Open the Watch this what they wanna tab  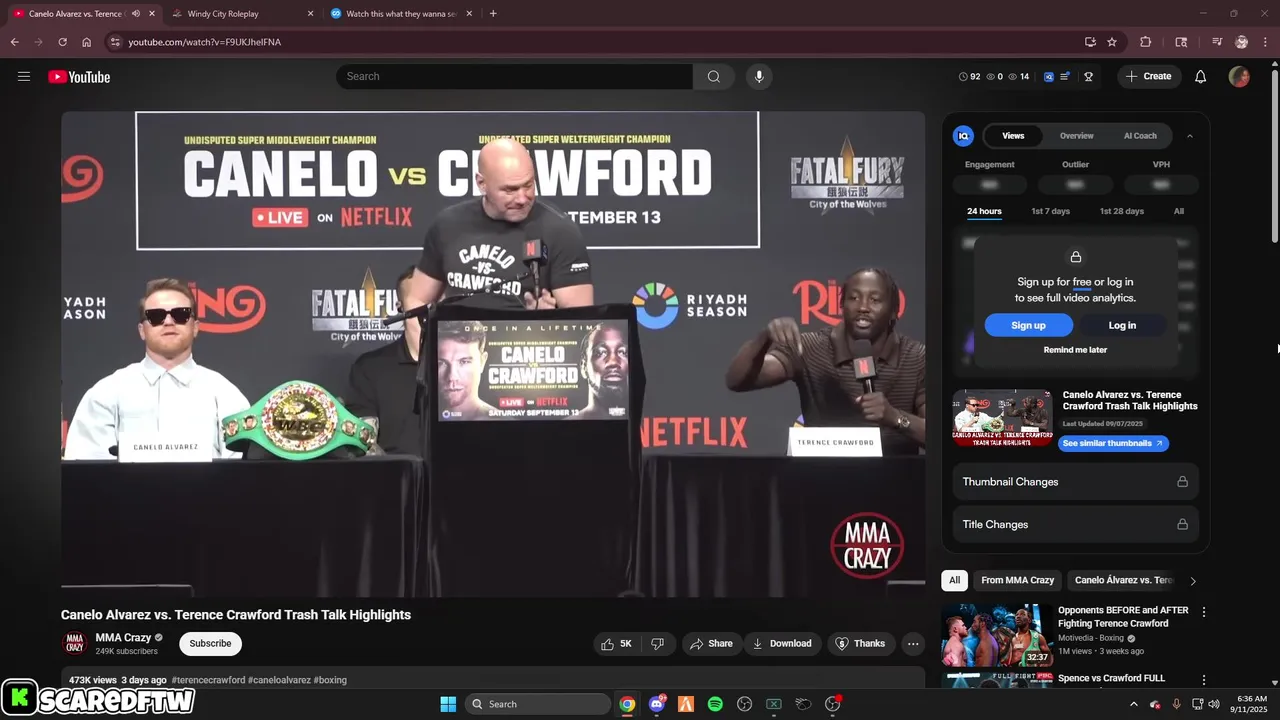pos(401,14)
